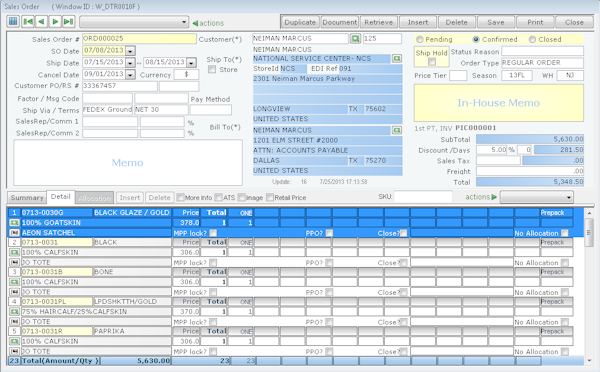The width and height of the screenshot is (600, 372).
Task: Toggle No Allocation on AEON SATCHEL line
Action: 565,233
